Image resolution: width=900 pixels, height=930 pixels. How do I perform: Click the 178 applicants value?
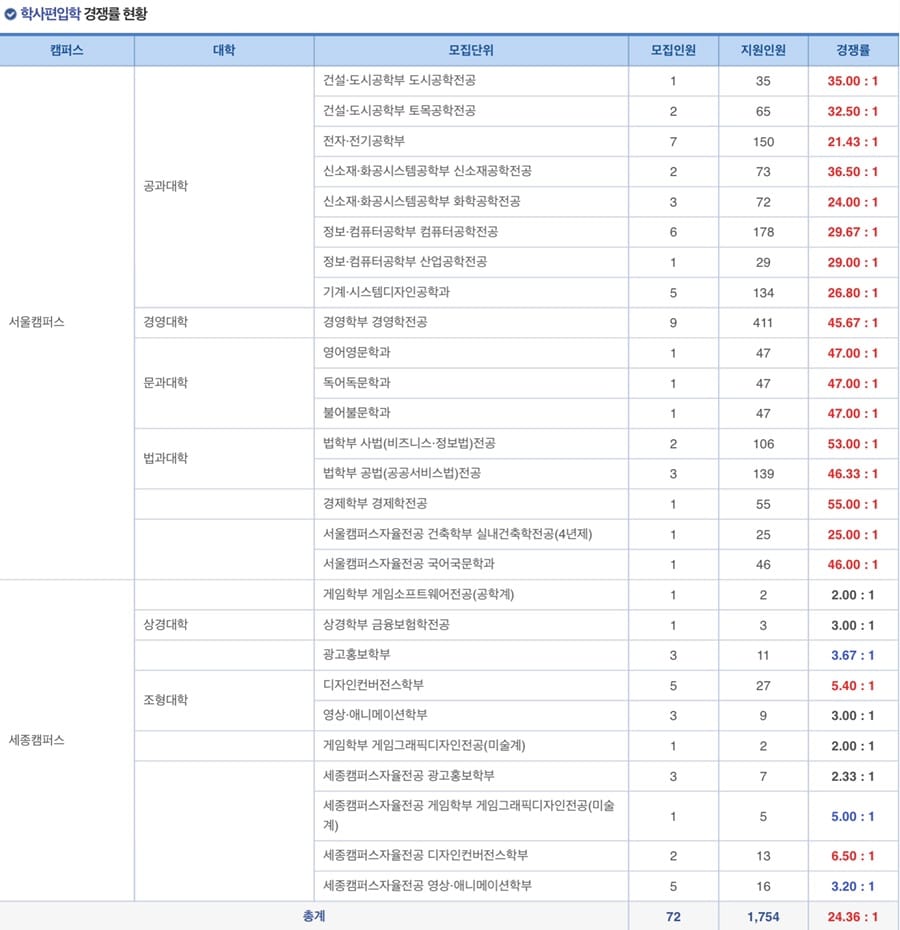pos(764,232)
